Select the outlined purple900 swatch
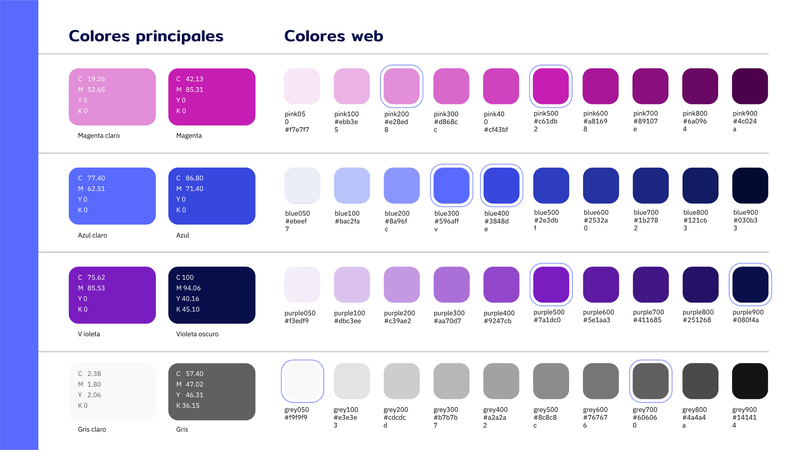The image size is (800, 450). tap(749, 284)
